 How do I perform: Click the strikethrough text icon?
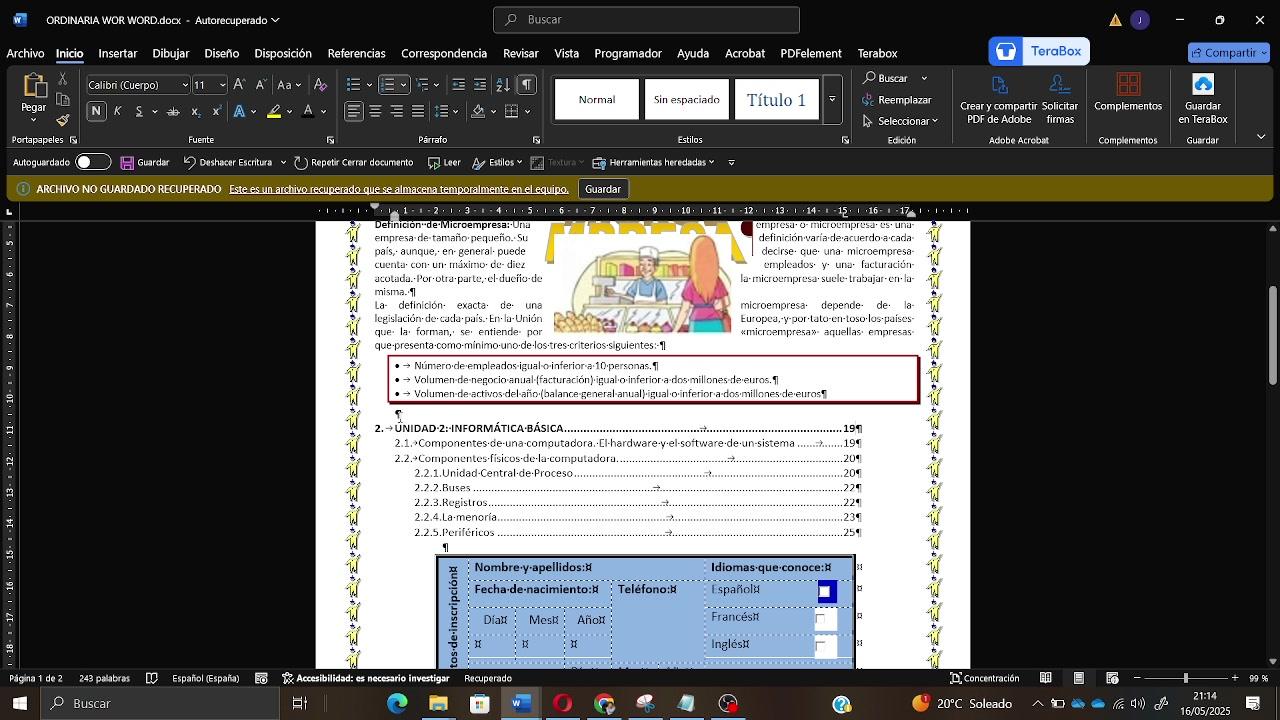(173, 112)
